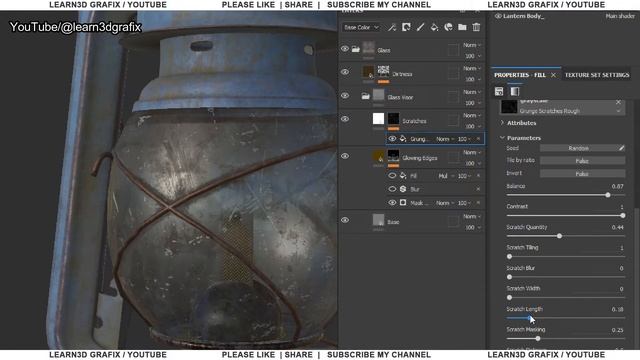Toggle visibility of the Mask effect
Image resolution: width=640 pixels, height=360 pixels.
392,202
